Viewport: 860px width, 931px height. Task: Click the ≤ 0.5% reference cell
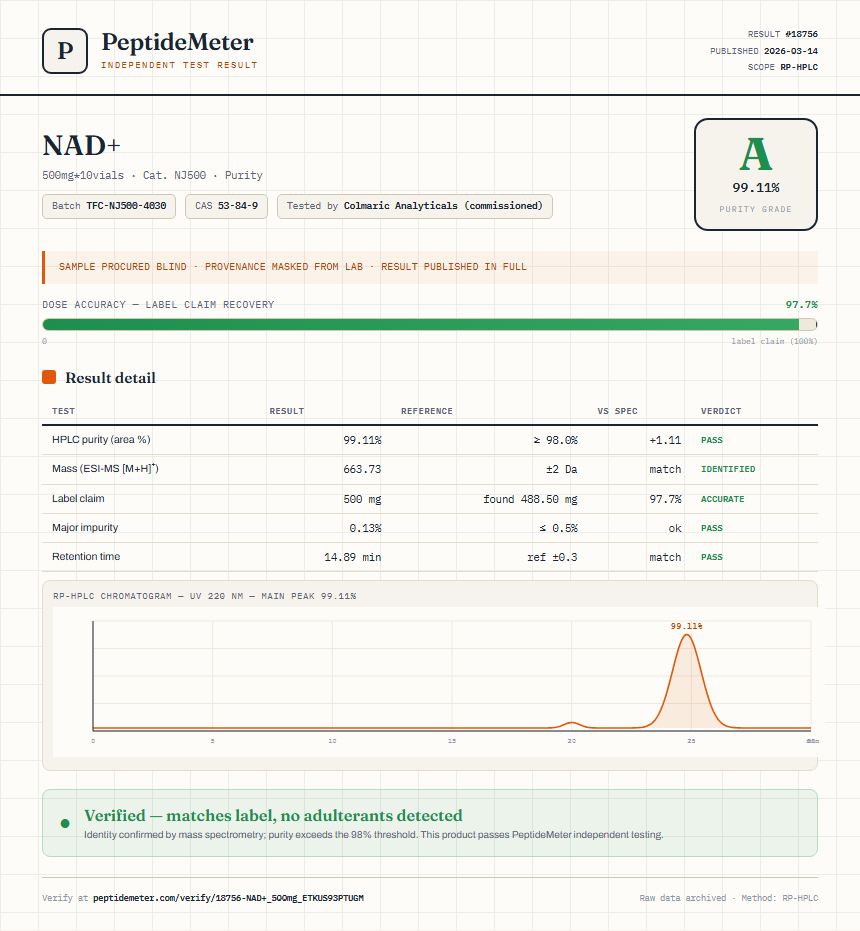coord(558,528)
